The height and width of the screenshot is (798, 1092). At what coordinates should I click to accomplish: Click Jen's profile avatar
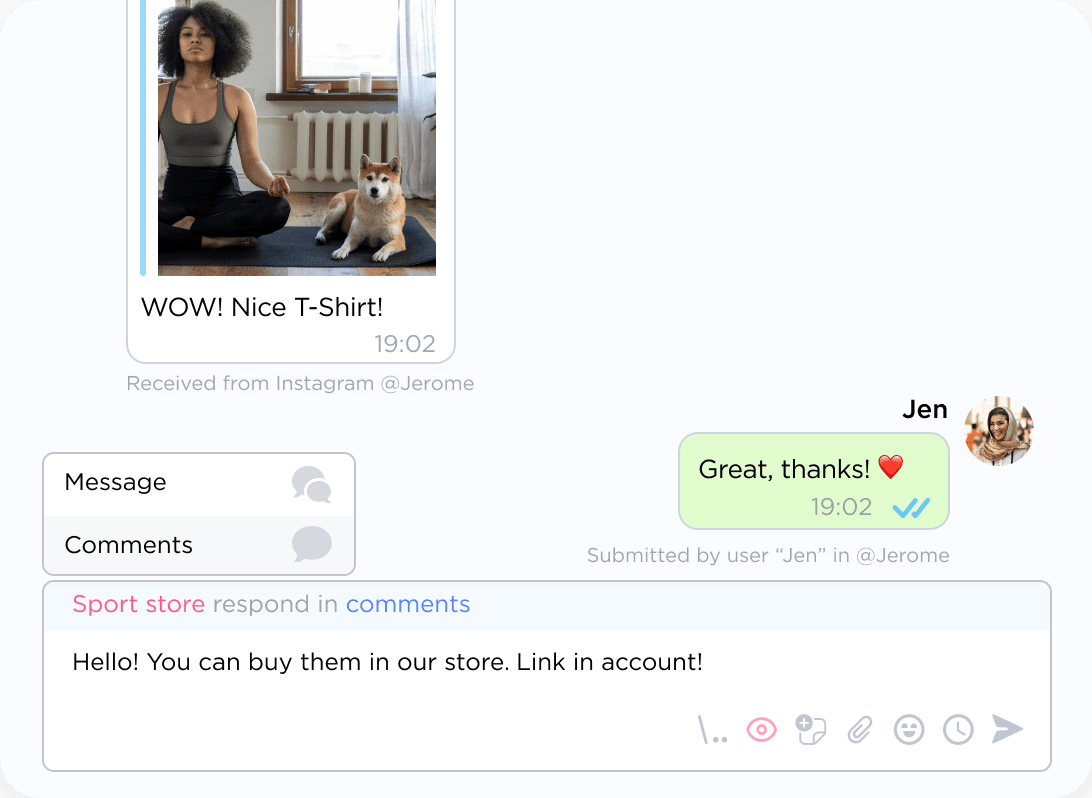pyautogui.click(x=999, y=431)
